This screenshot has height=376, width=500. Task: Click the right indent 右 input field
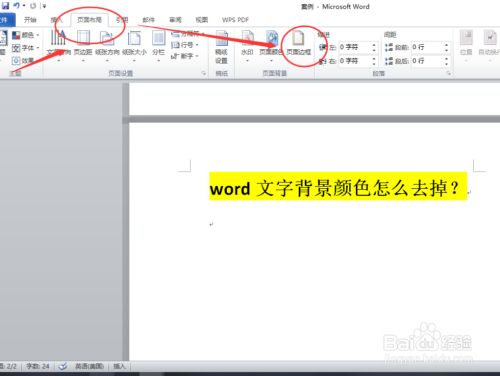355,61
